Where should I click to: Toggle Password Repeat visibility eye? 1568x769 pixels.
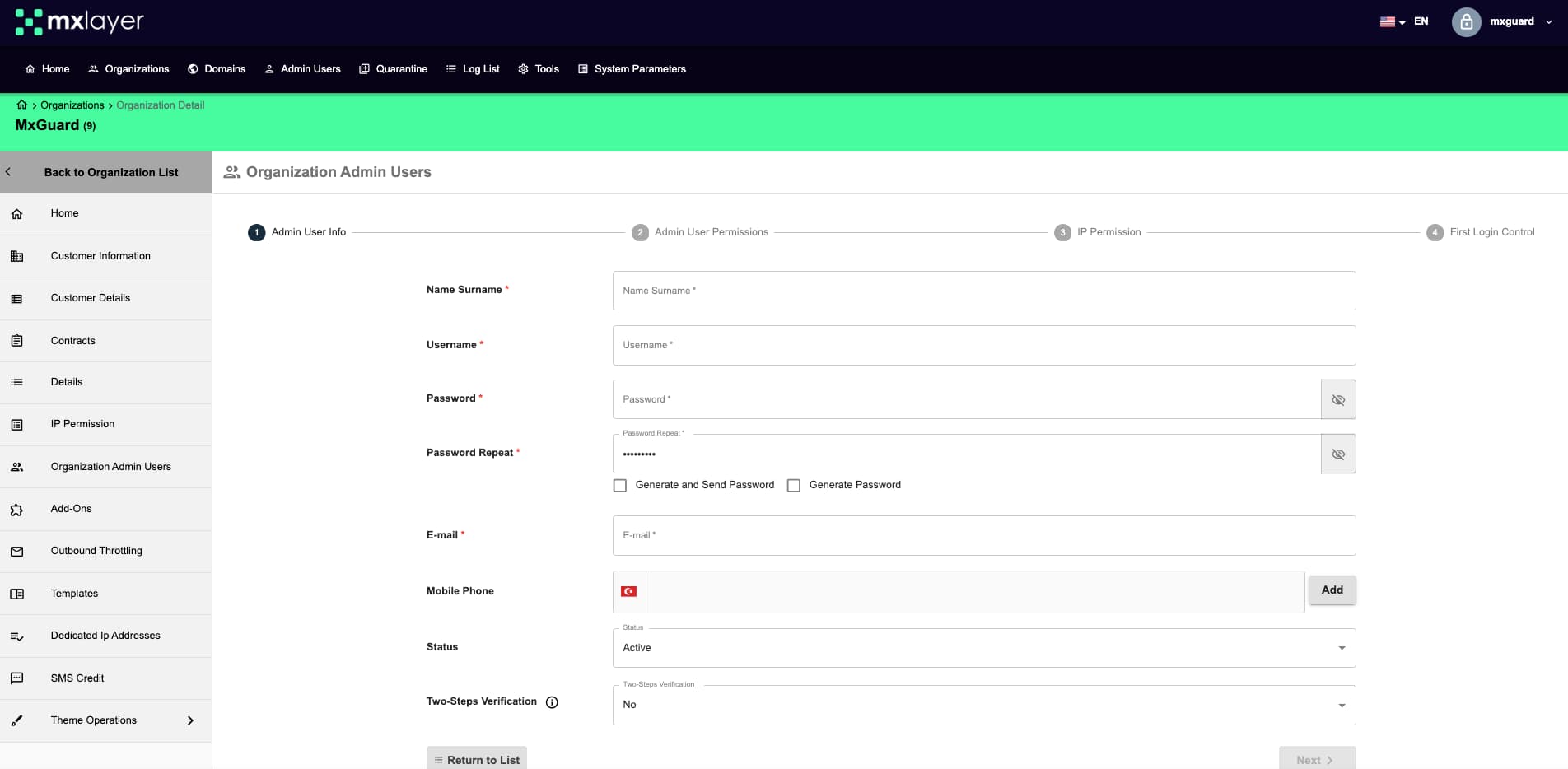pos(1338,454)
